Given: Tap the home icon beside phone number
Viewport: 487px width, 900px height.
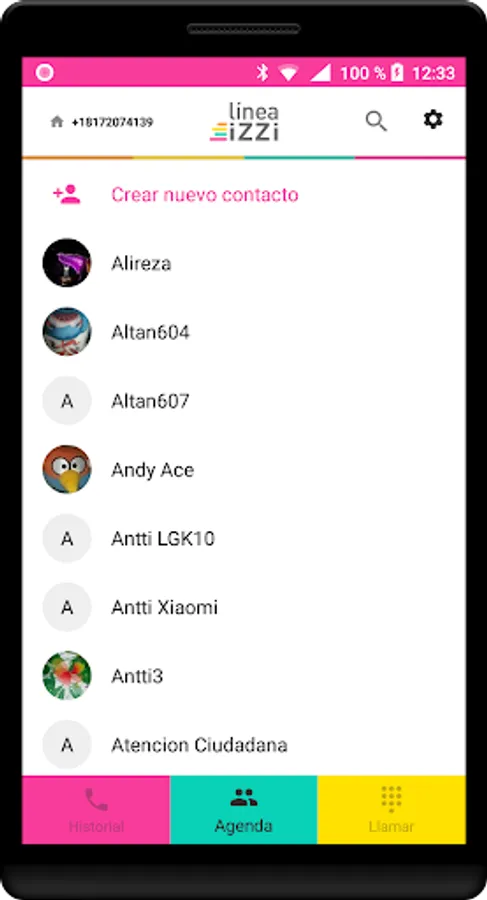Looking at the screenshot, I should [x=57, y=122].
